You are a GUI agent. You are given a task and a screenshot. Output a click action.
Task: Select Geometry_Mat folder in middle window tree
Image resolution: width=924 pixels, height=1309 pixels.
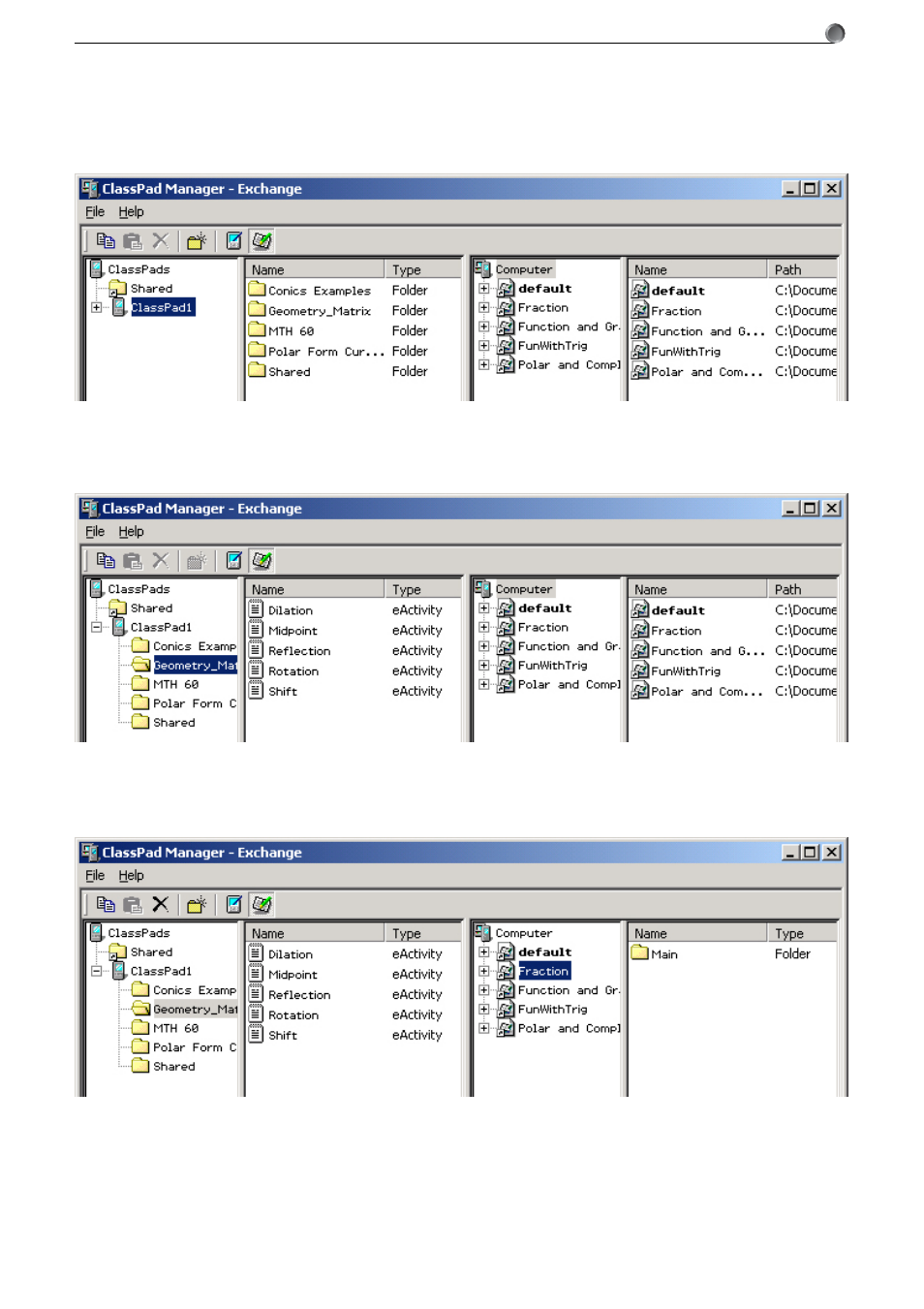tap(195, 665)
